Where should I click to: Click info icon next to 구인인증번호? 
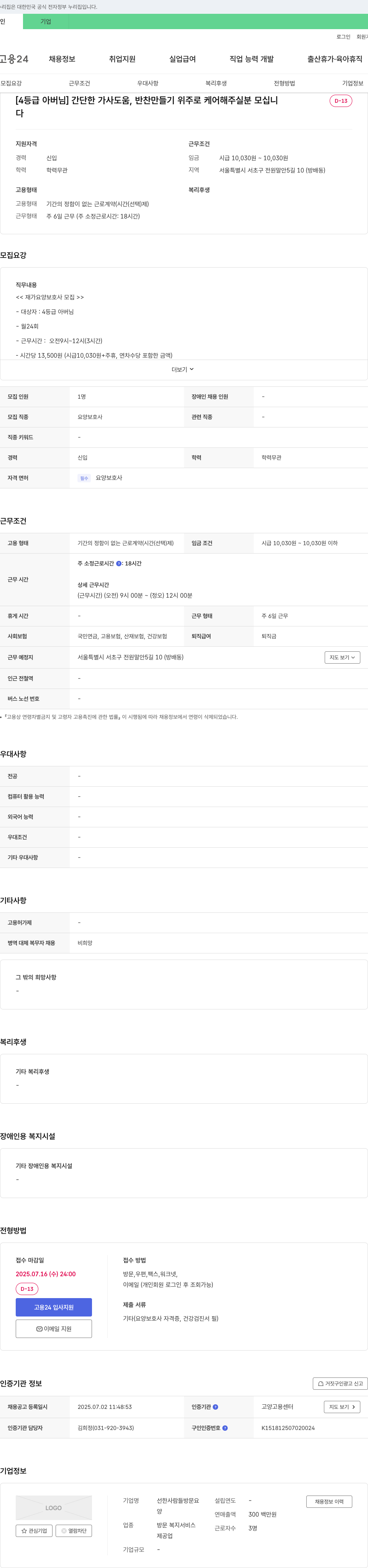click(225, 1428)
